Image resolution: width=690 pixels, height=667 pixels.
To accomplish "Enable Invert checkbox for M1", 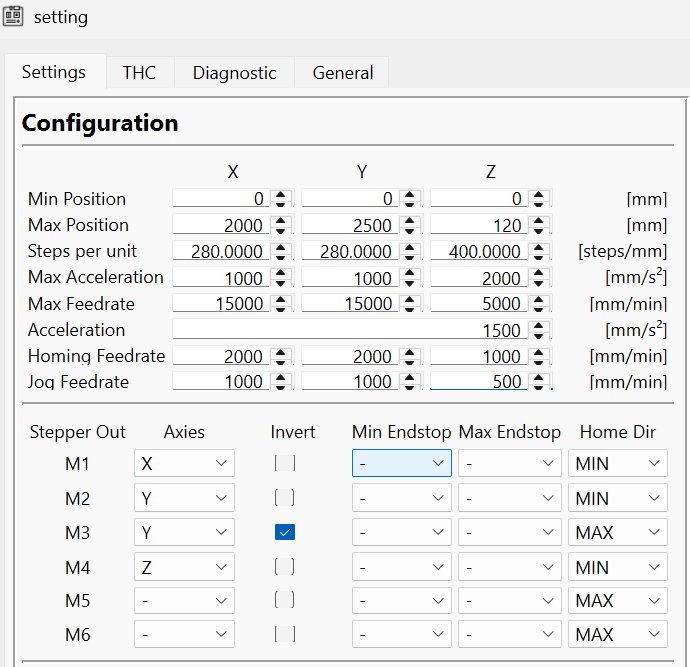I will coord(285,463).
